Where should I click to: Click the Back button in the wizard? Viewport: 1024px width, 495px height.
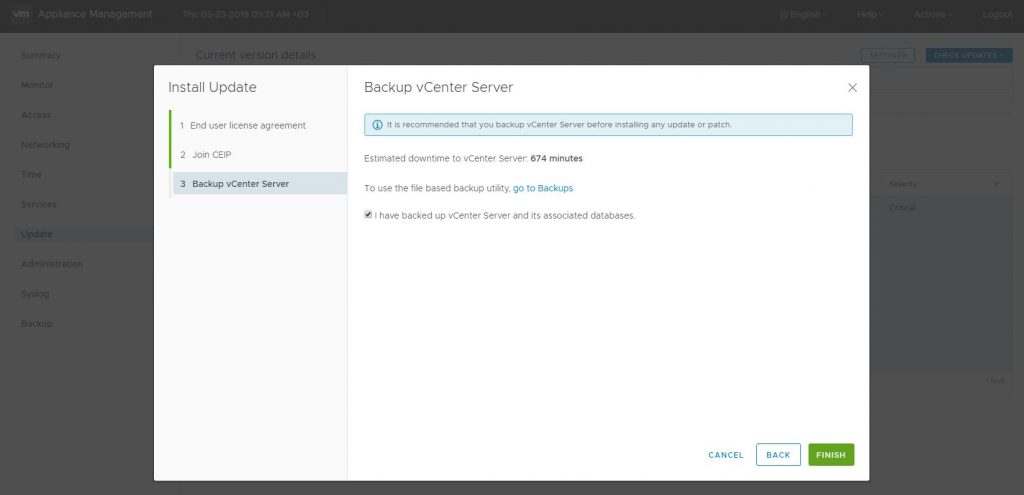pyautogui.click(x=778, y=455)
